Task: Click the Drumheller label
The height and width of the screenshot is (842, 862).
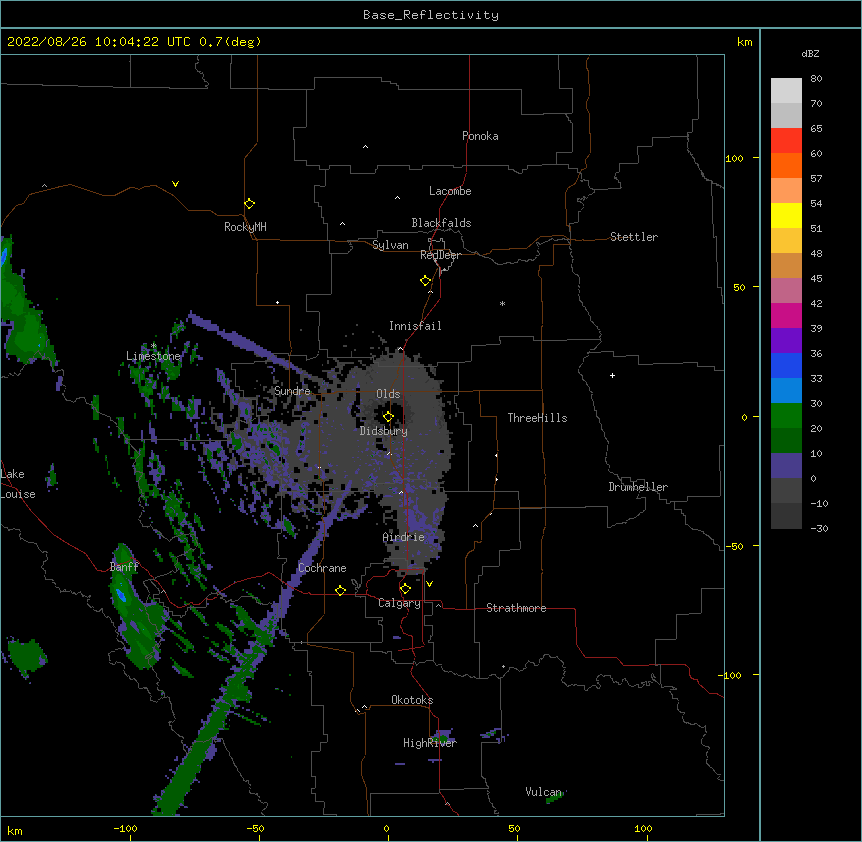Action: pyautogui.click(x=638, y=487)
